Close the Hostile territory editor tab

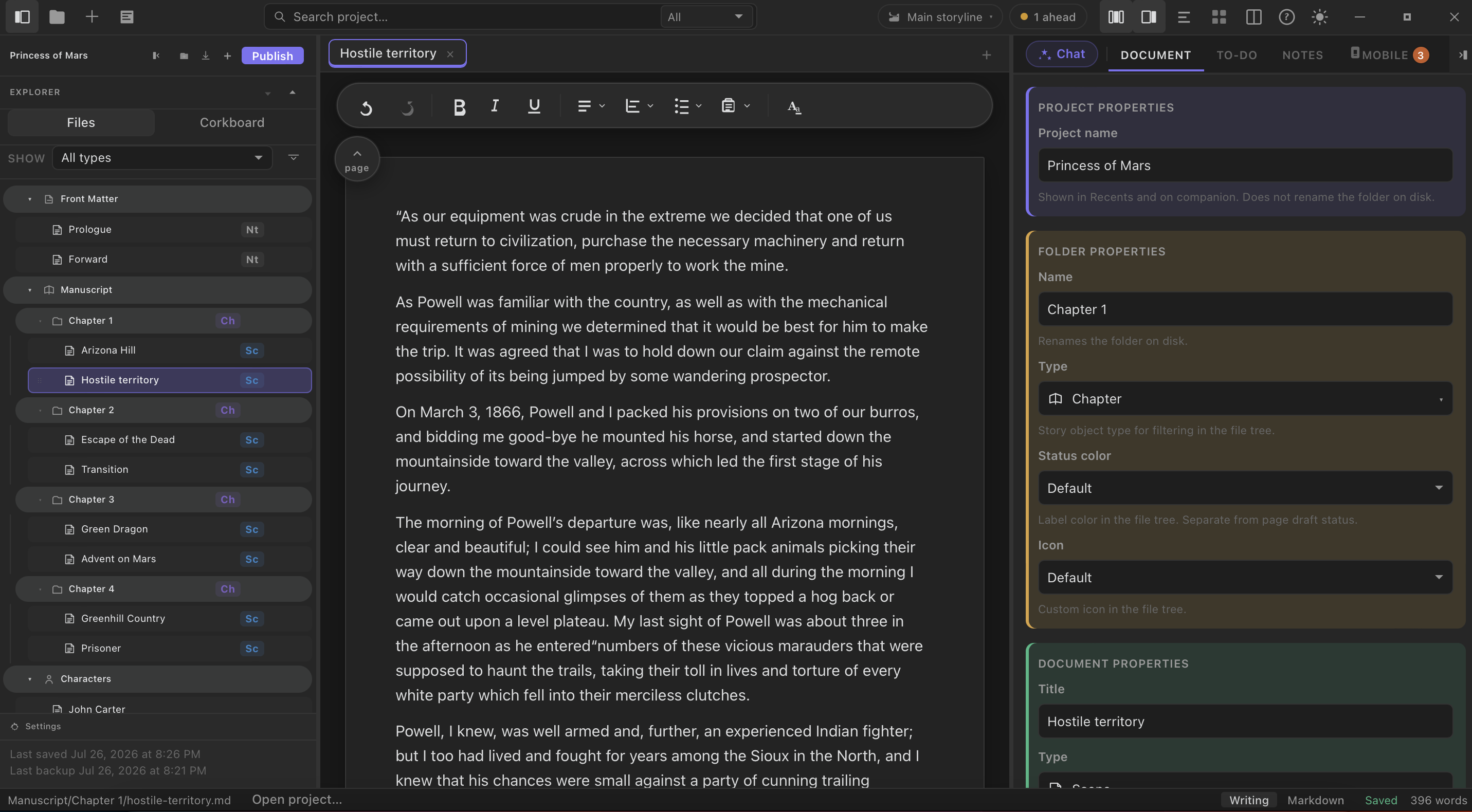(450, 53)
